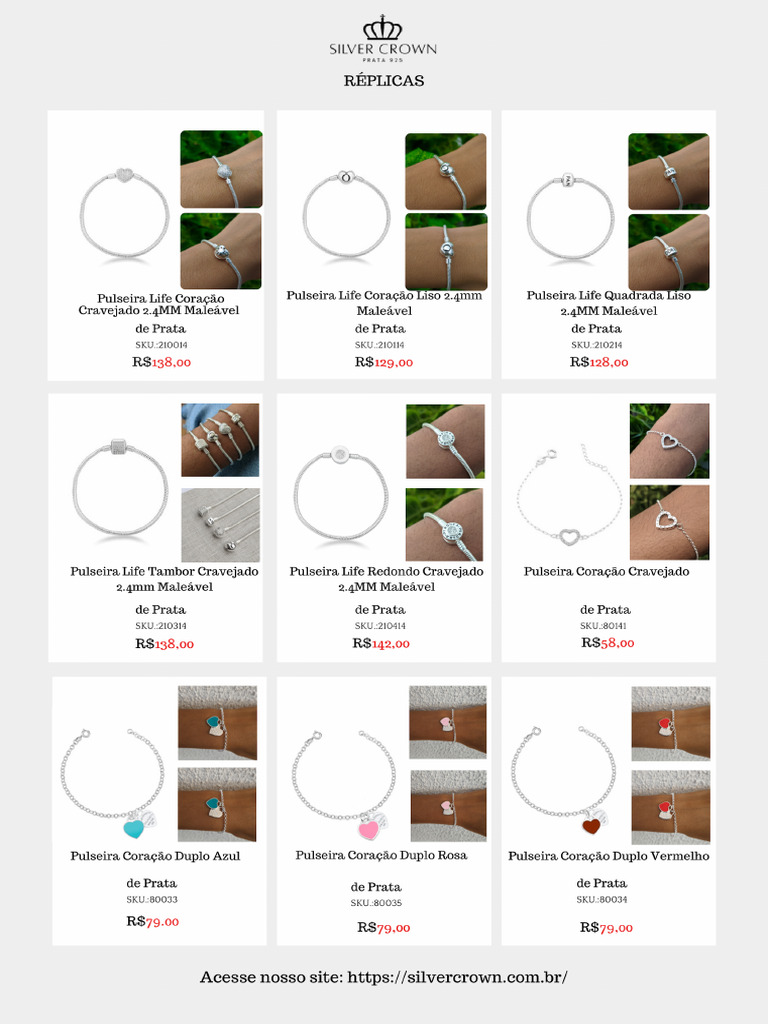Click four-bracelets wrist photo for Tambor
The image size is (768, 1024).
pyautogui.click(x=220, y=440)
